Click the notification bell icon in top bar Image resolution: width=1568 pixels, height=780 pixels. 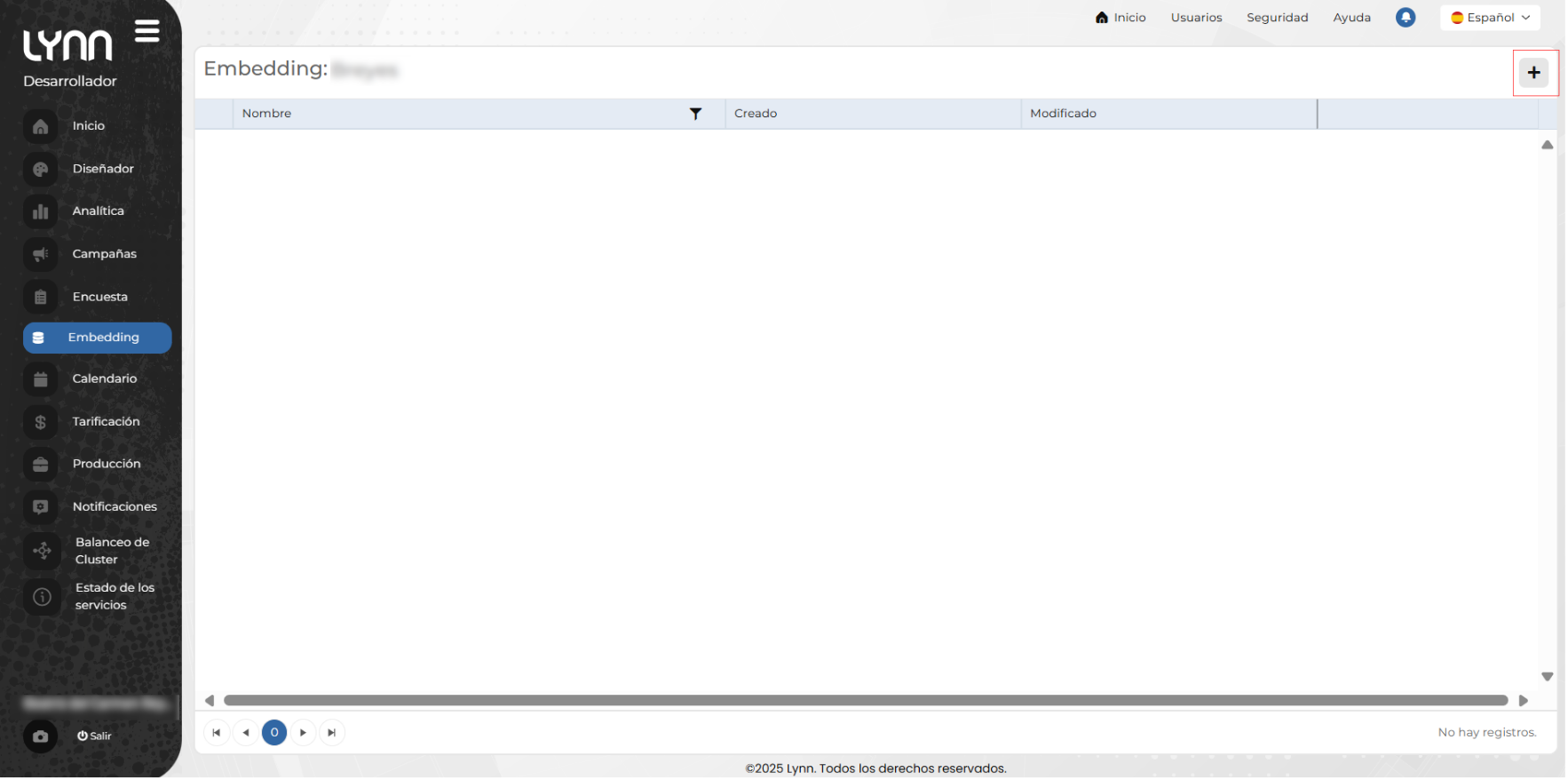coord(1406,18)
